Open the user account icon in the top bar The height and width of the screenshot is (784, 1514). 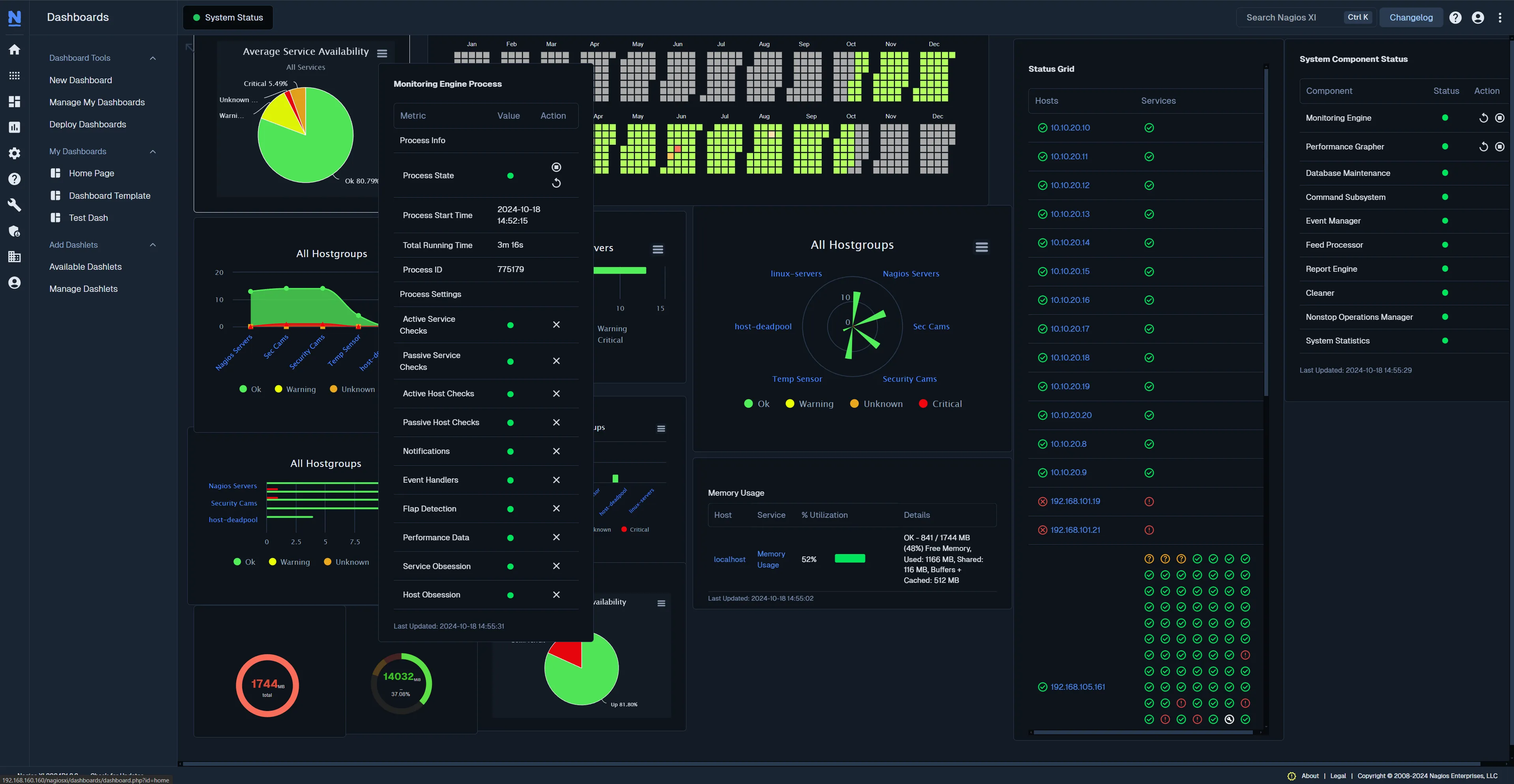[x=1478, y=17]
